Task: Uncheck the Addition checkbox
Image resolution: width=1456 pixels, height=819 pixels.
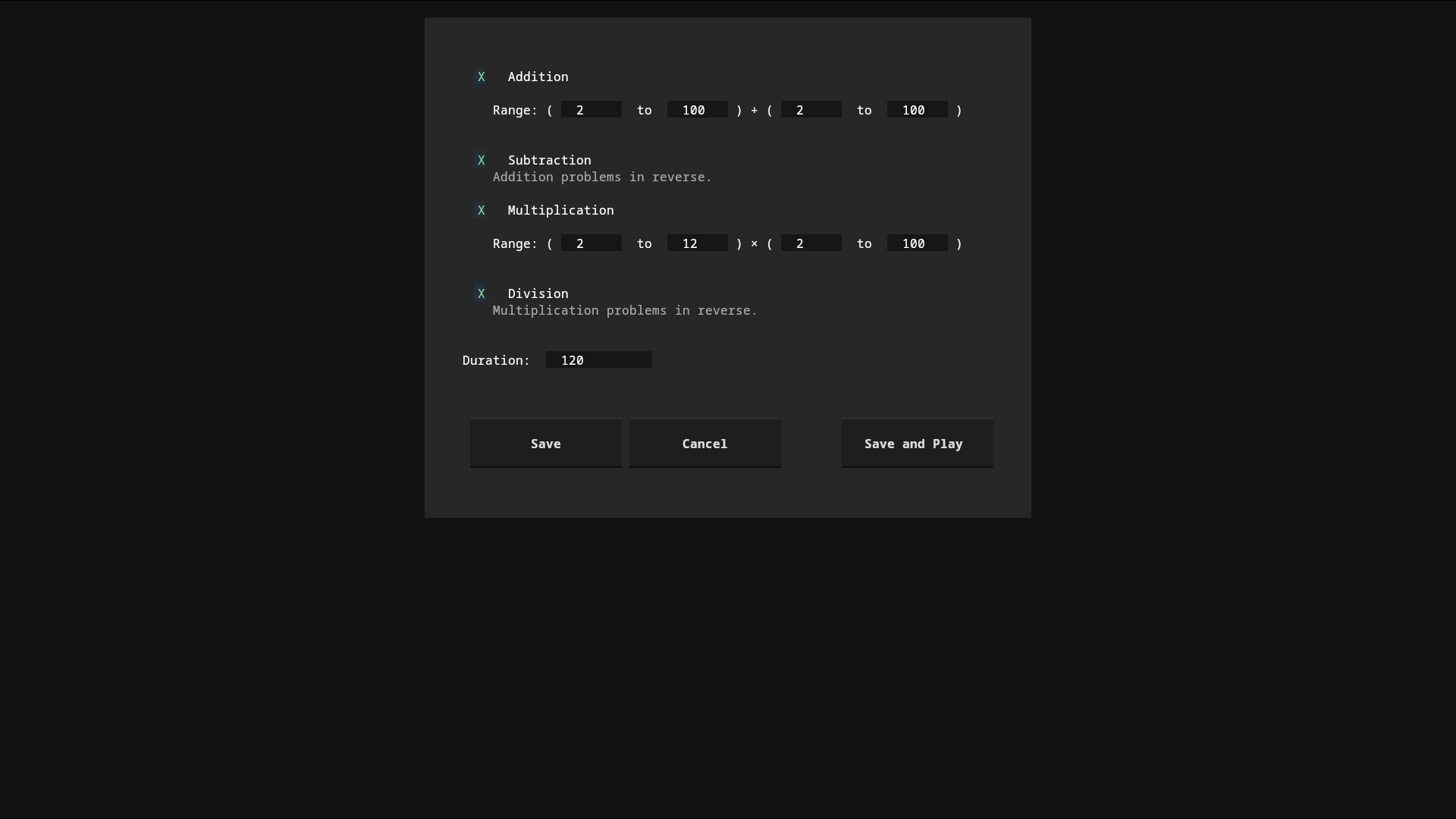Action: 481,77
